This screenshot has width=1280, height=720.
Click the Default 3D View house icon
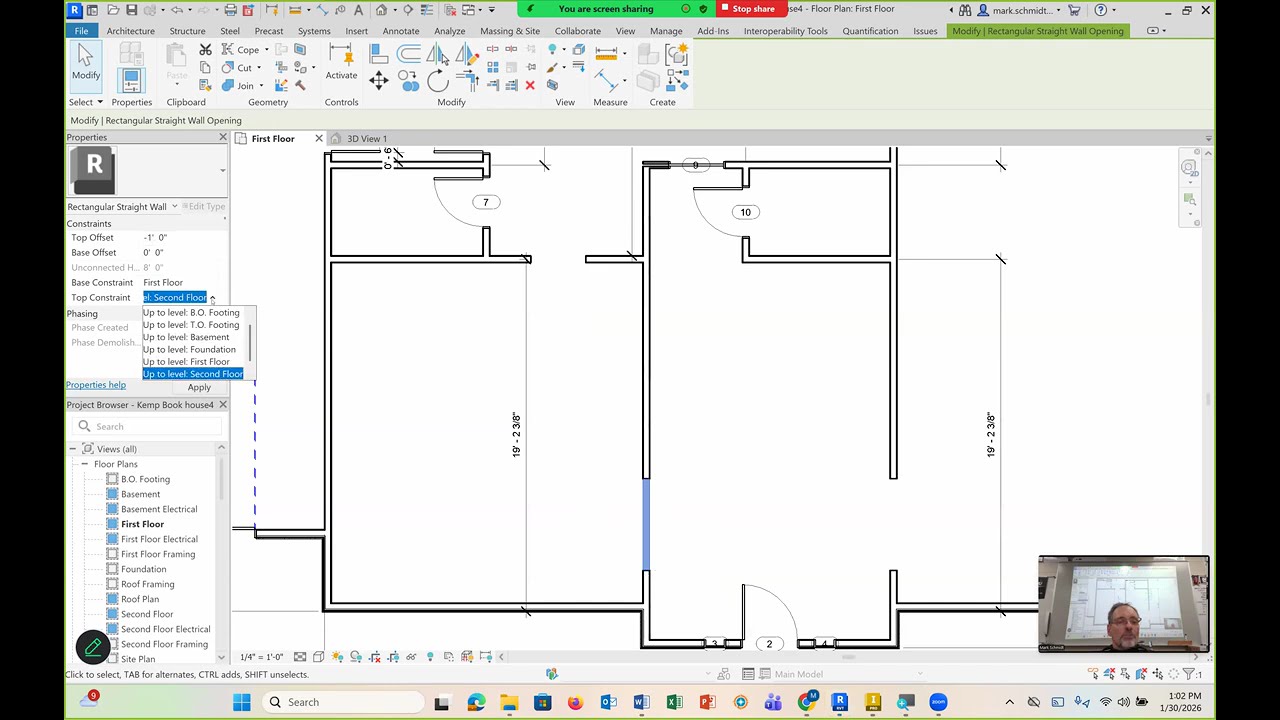click(x=381, y=10)
